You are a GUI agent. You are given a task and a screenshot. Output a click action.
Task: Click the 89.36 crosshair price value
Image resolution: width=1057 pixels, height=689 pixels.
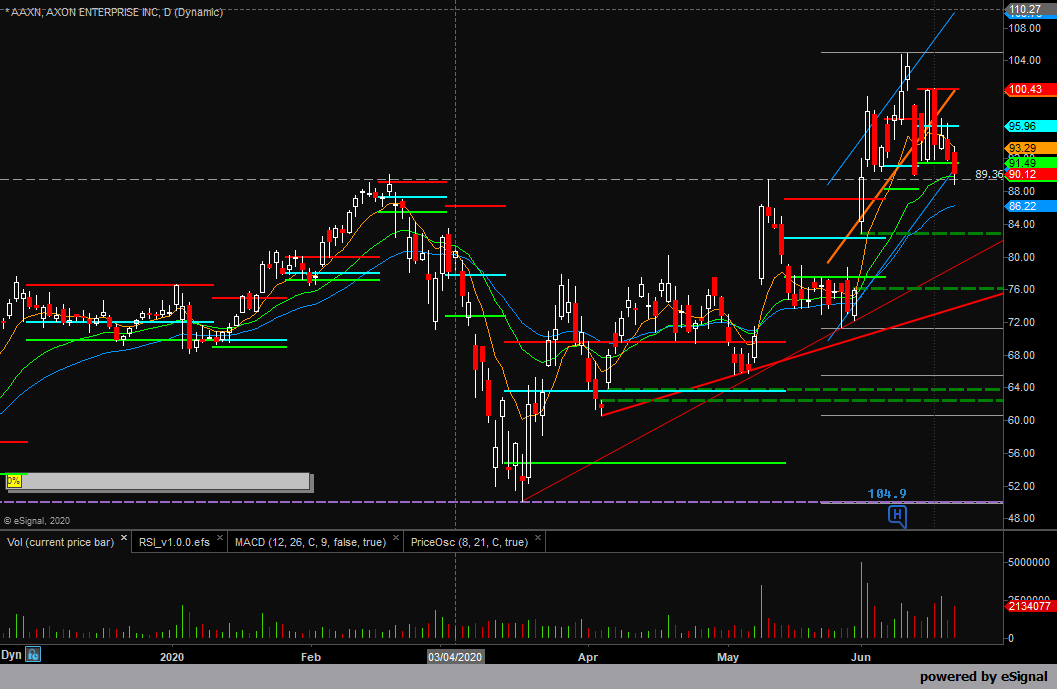(x=989, y=175)
